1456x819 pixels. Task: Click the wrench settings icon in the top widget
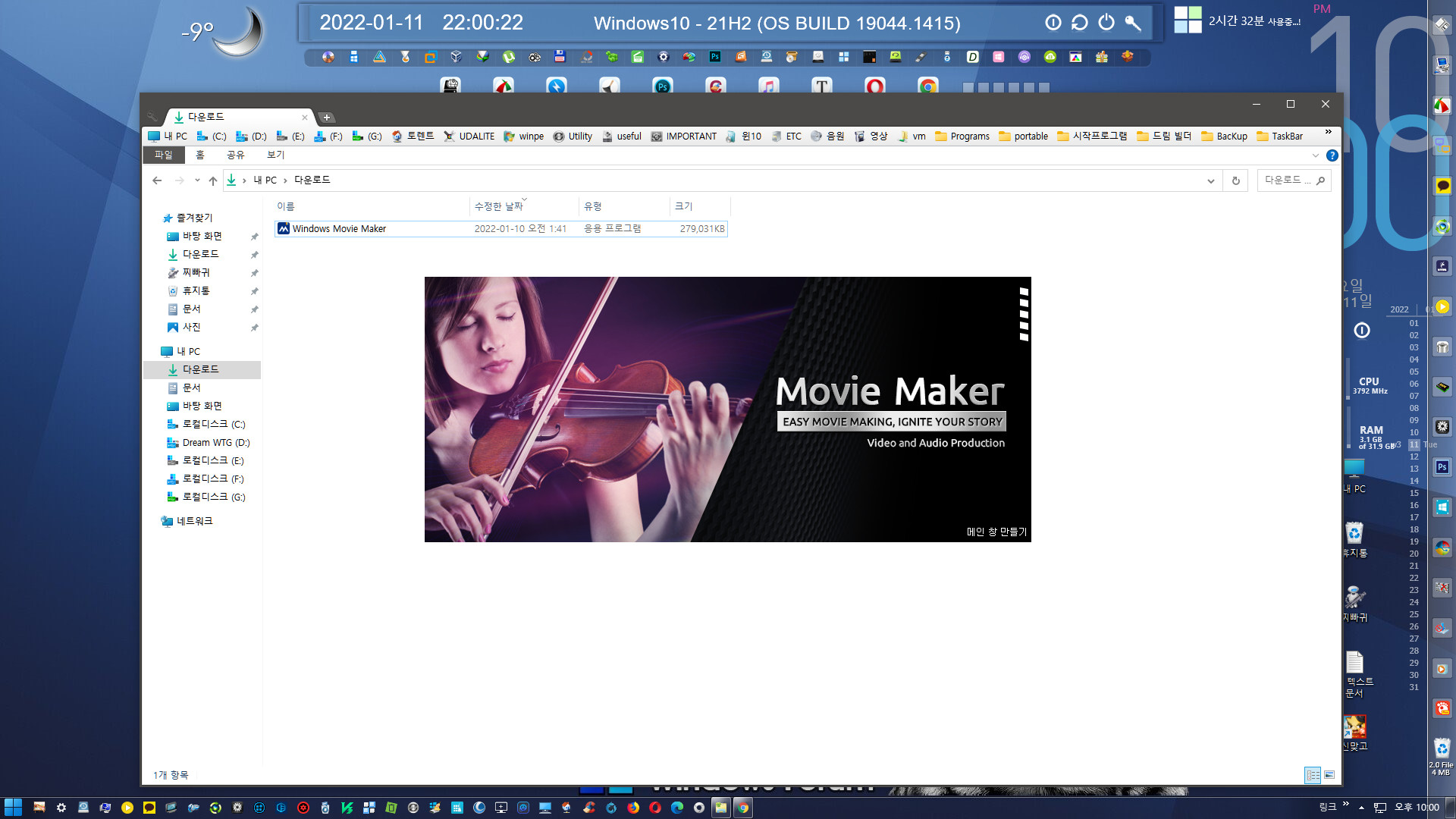1133,23
